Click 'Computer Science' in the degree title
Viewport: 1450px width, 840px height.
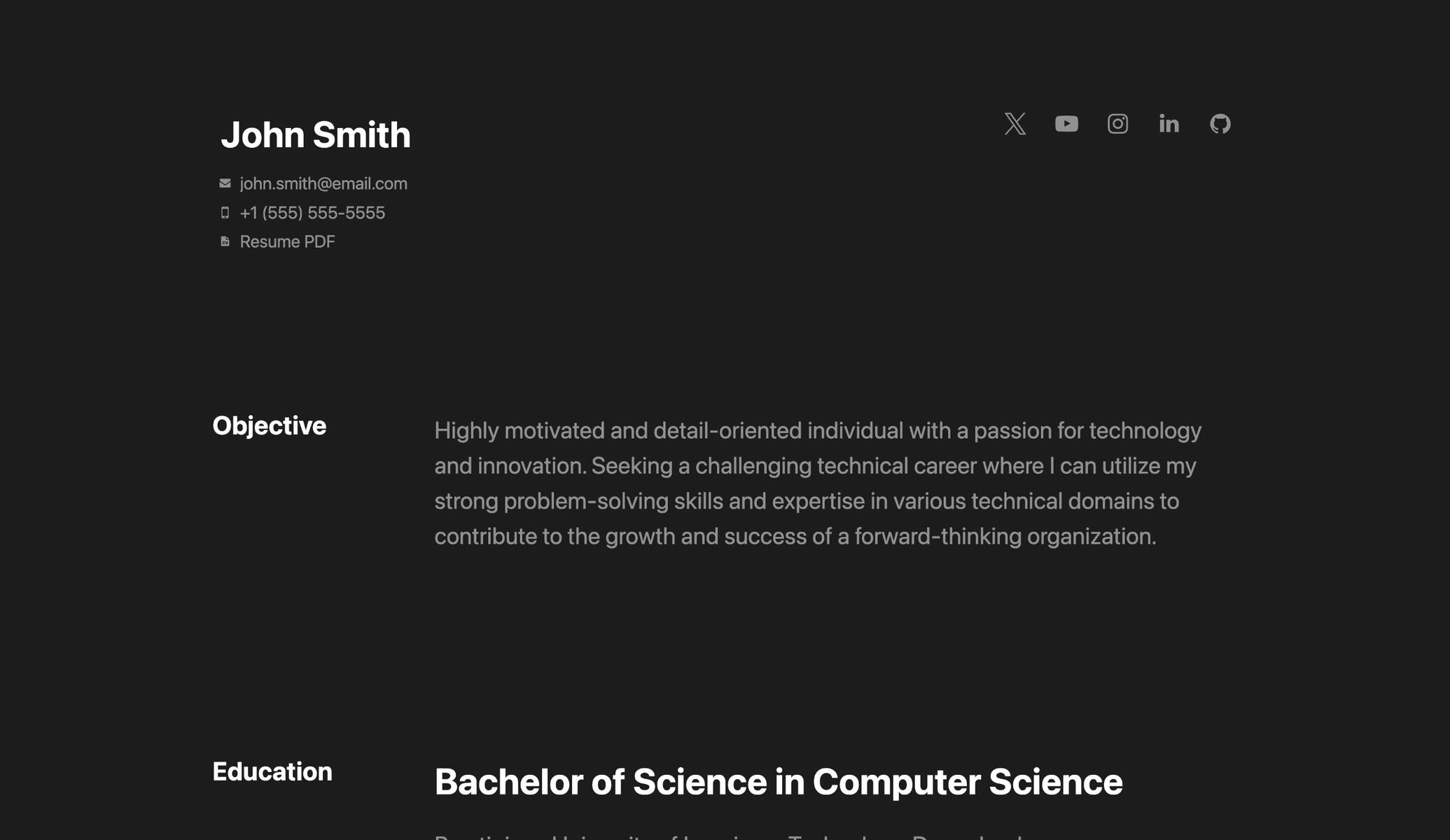(x=967, y=782)
